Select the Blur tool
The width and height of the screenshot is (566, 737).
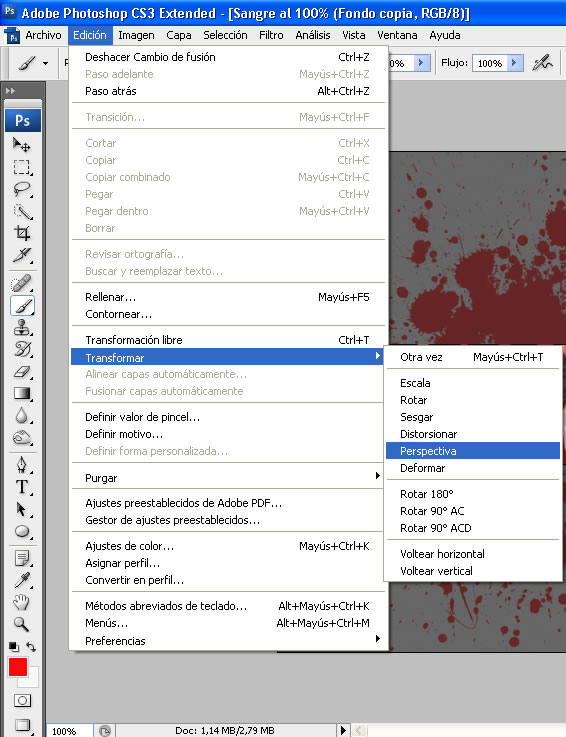(22, 416)
